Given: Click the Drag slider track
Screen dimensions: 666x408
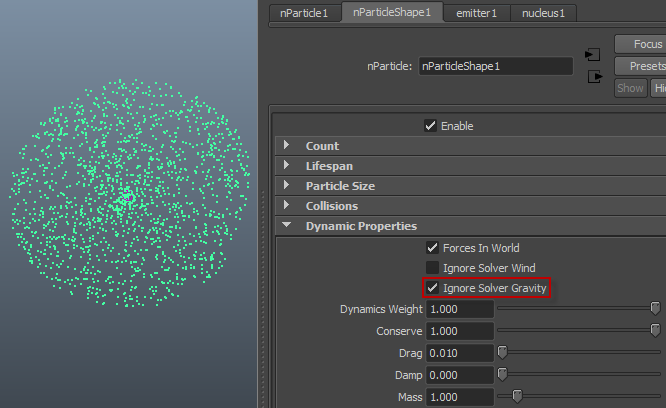Looking at the screenshot, I should pyautogui.click(x=580, y=352).
